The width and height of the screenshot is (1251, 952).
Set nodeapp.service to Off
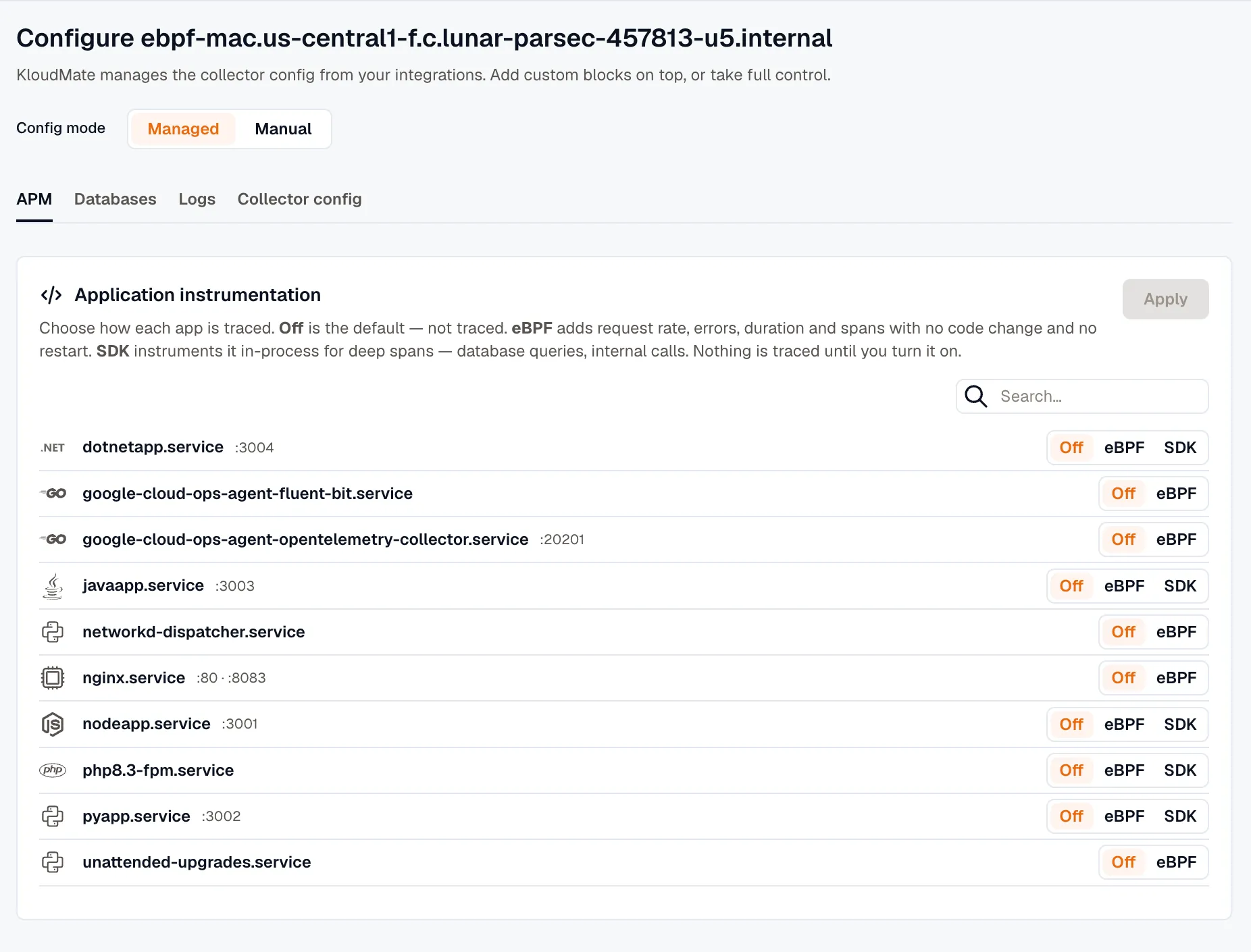click(x=1071, y=724)
